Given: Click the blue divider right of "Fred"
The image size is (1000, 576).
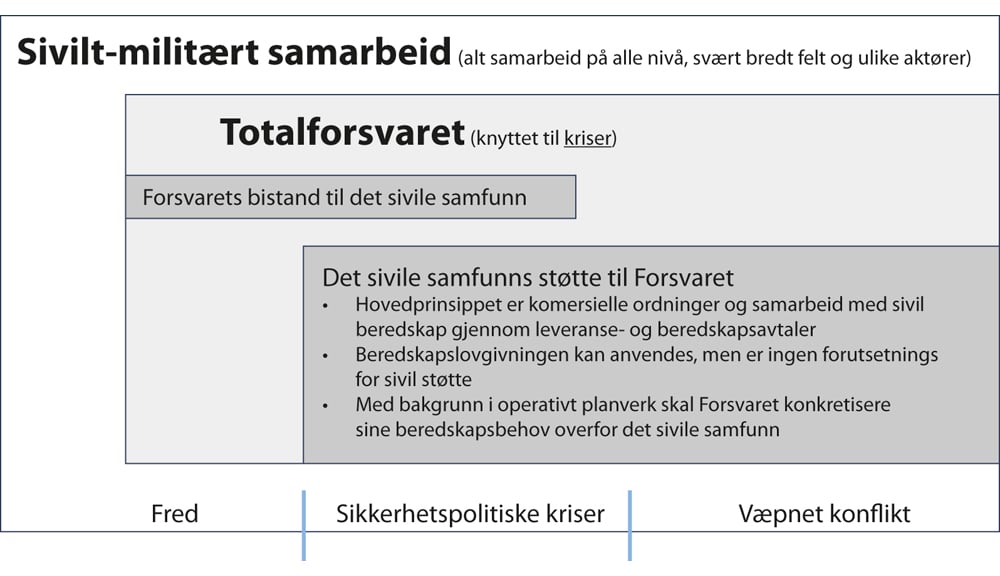Looking at the screenshot, I should [303, 524].
